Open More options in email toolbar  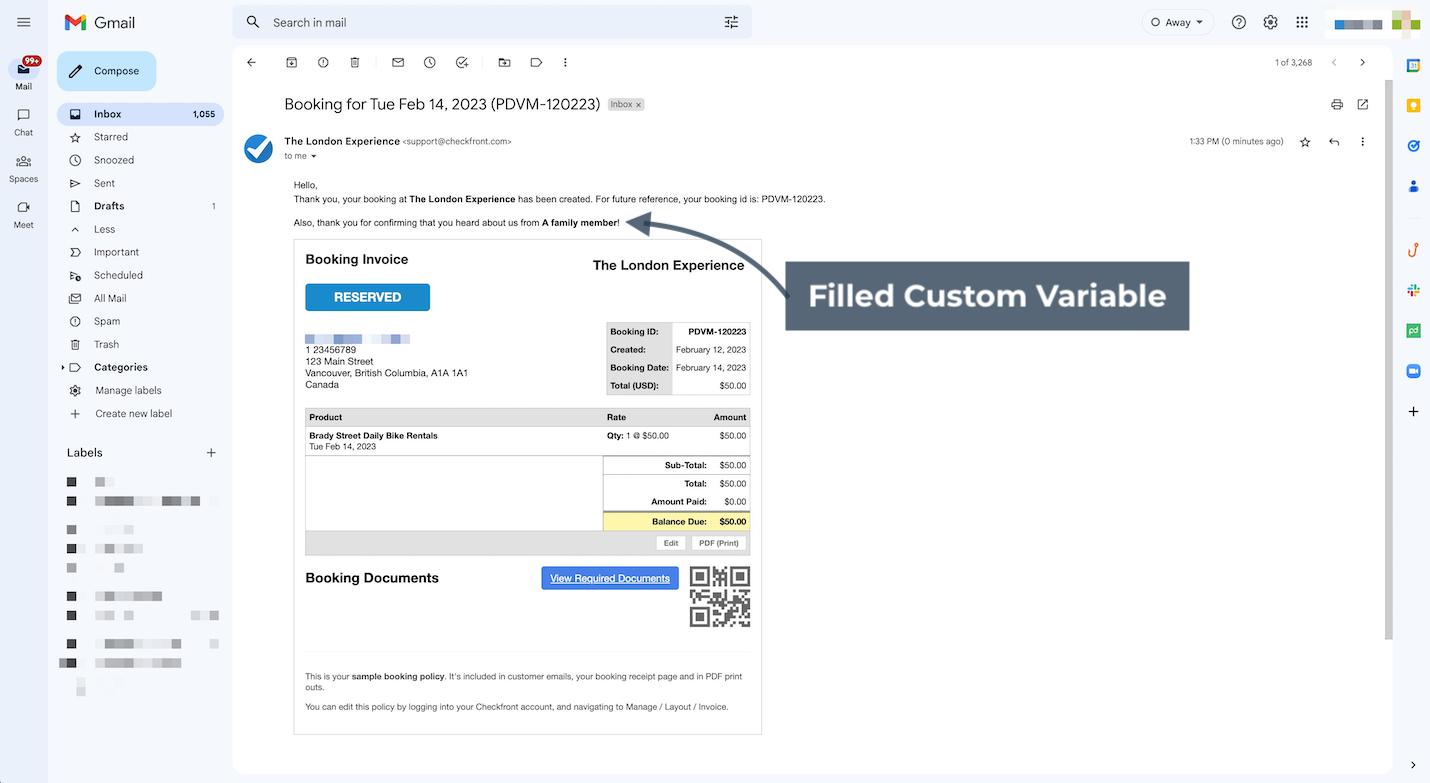click(565, 62)
